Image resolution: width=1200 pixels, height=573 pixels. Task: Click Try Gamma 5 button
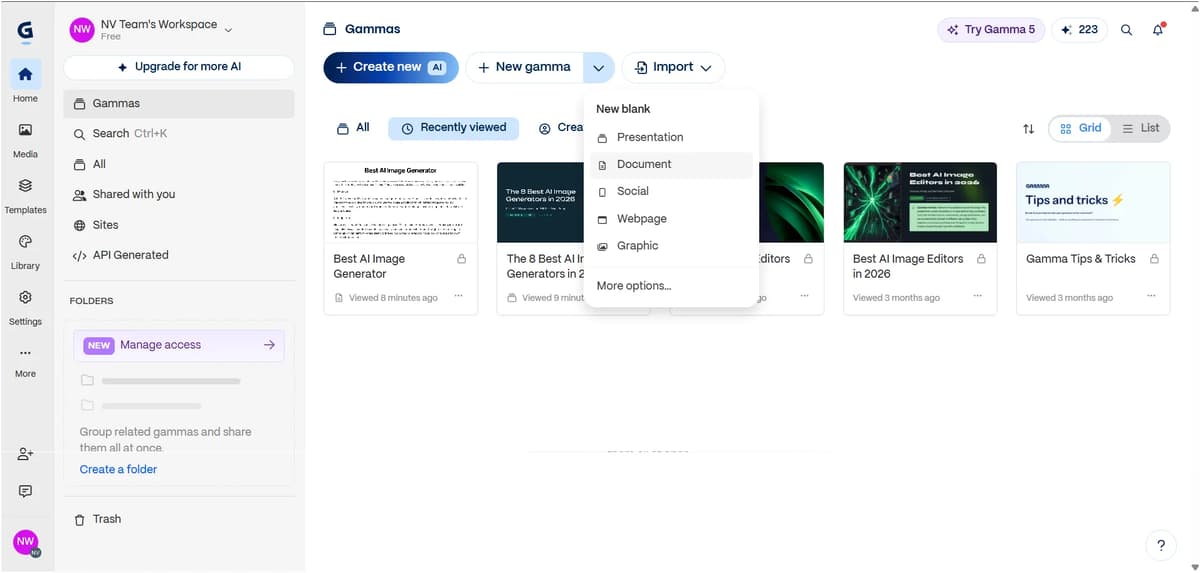point(991,30)
